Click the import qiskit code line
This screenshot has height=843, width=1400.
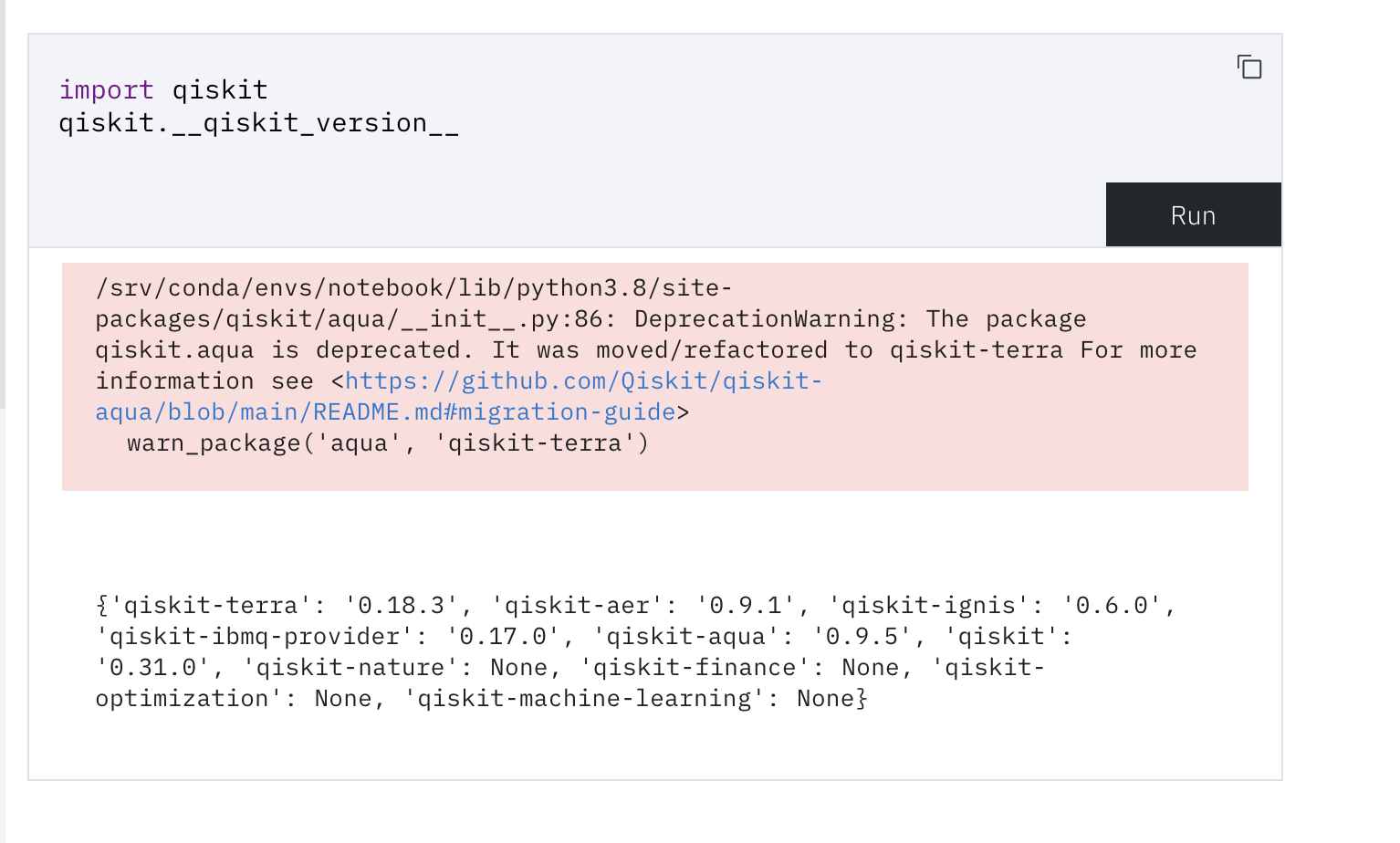coord(164,89)
